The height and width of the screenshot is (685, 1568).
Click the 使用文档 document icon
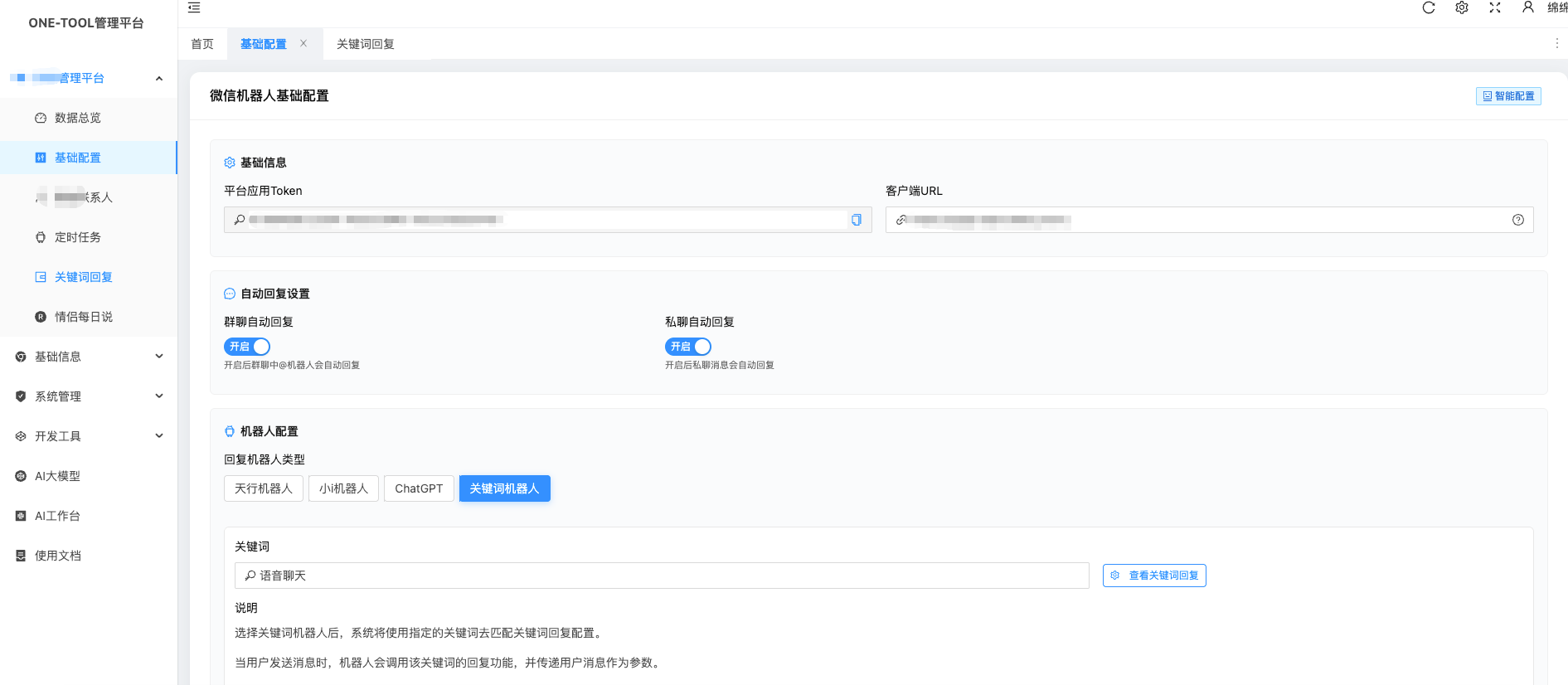(21, 556)
